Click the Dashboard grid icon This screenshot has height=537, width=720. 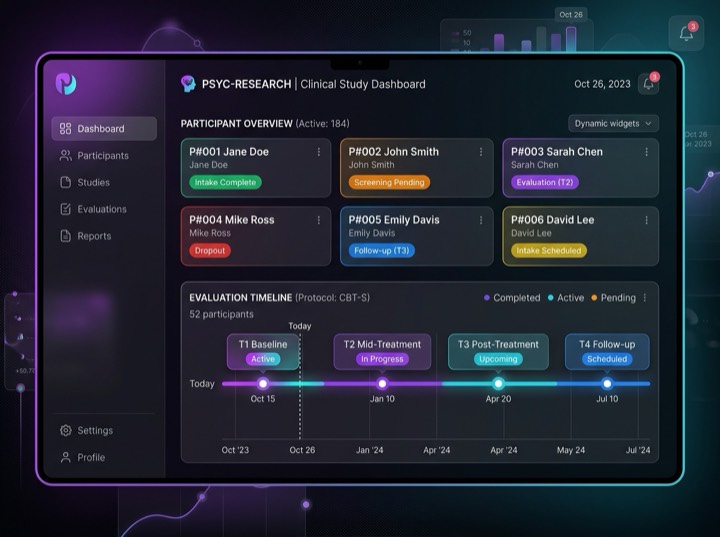click(x=66, y=129)
